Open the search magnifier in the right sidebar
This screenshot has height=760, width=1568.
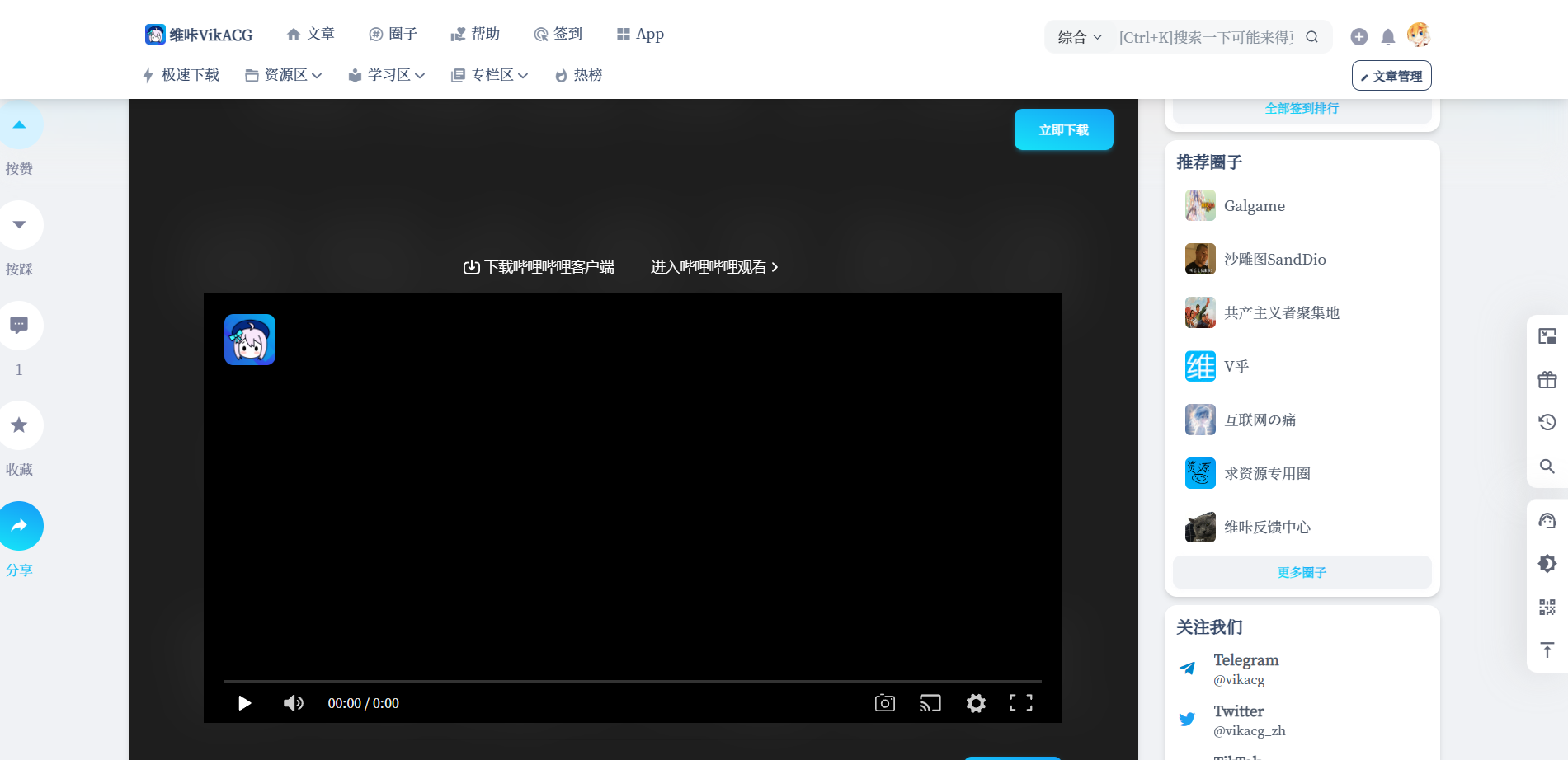[1547, 467]
